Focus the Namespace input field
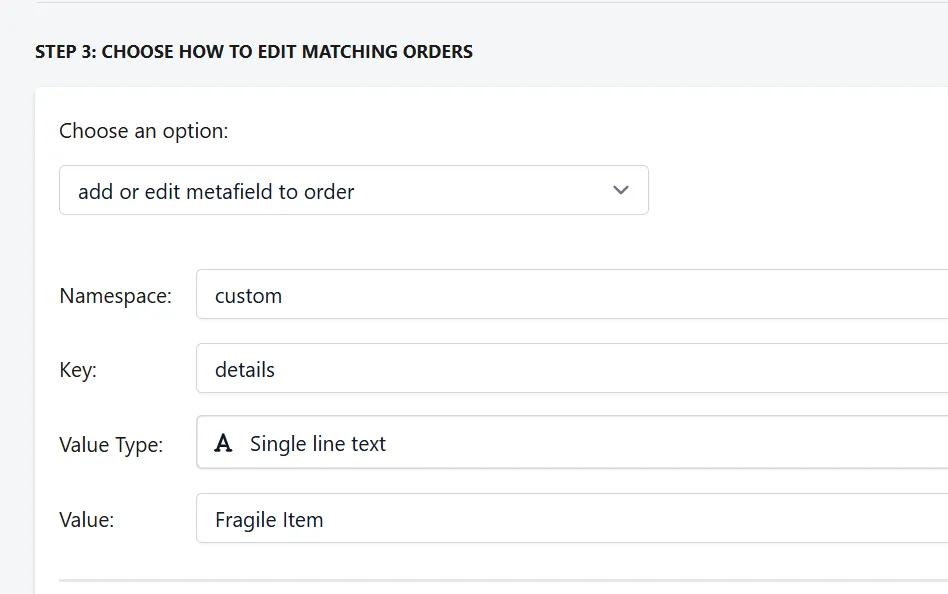The height and width of the screenshot is (594, 948). pos(572,294)
